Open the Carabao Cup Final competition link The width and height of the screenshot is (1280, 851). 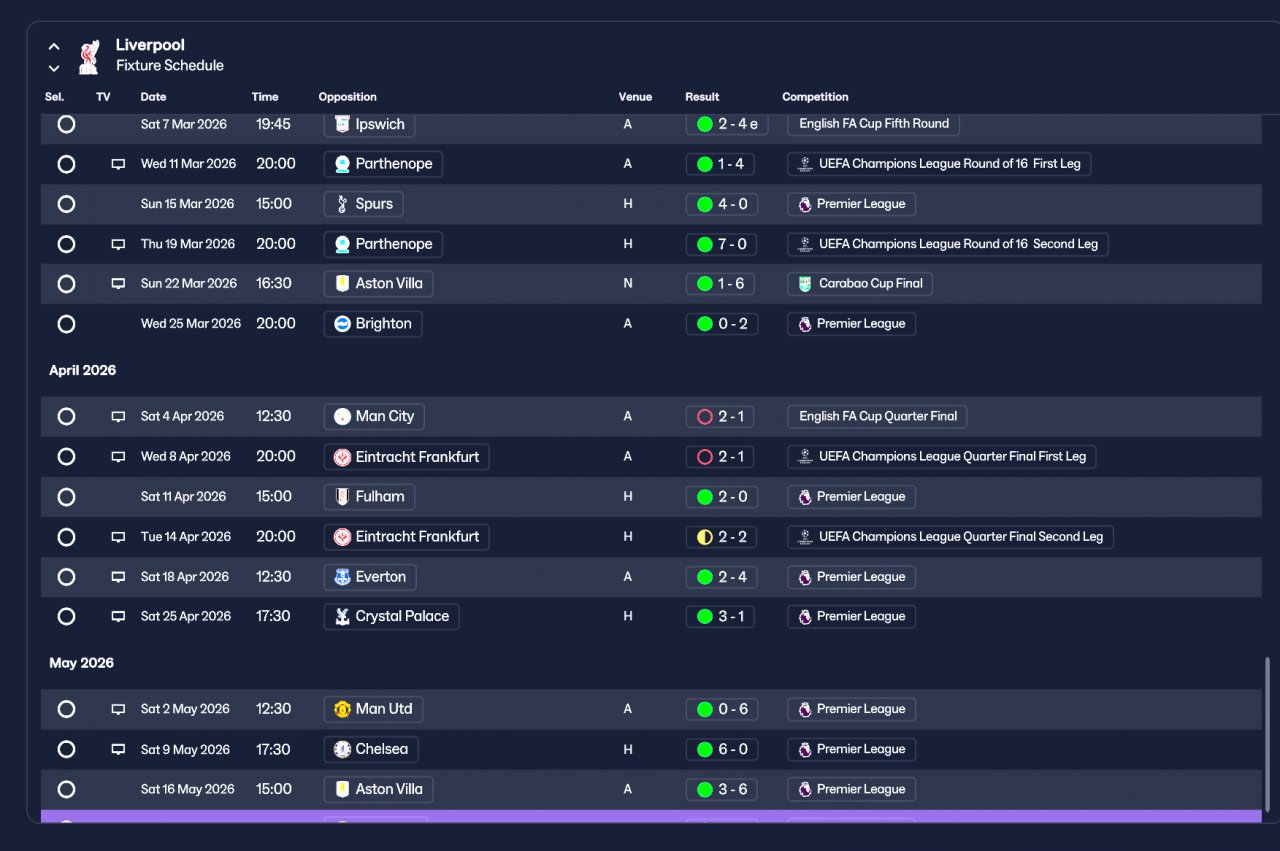(860, 284)
